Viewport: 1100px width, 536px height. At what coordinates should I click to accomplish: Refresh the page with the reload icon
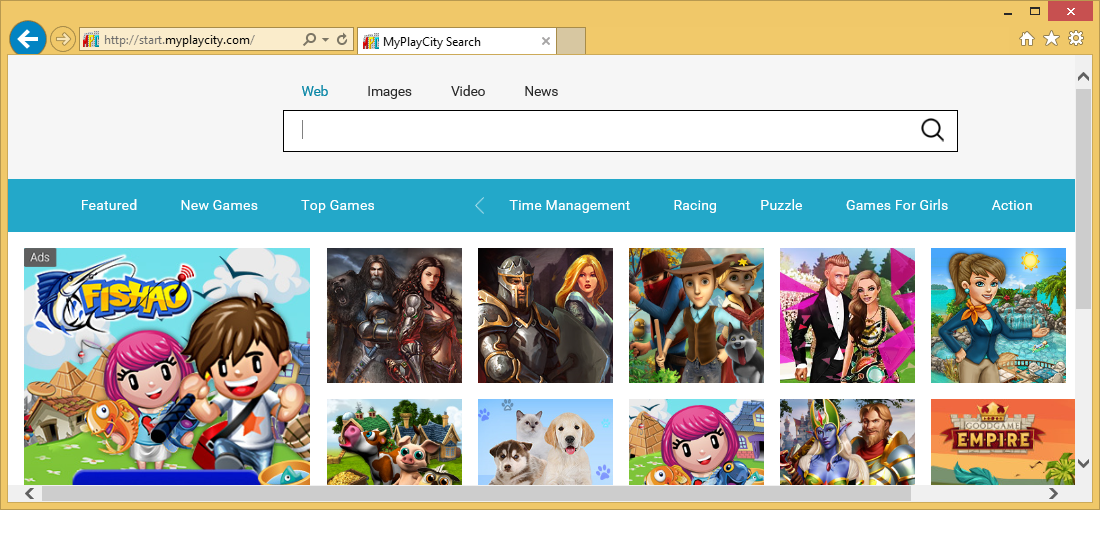click(x=342, y=40)
